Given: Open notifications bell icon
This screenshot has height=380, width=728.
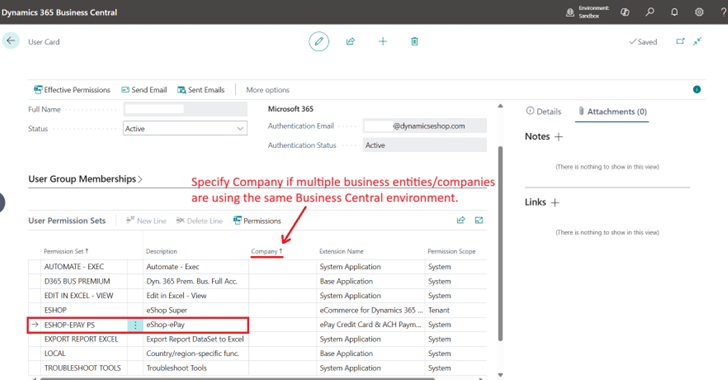Looking at the screenshot, I should (674, 12).
